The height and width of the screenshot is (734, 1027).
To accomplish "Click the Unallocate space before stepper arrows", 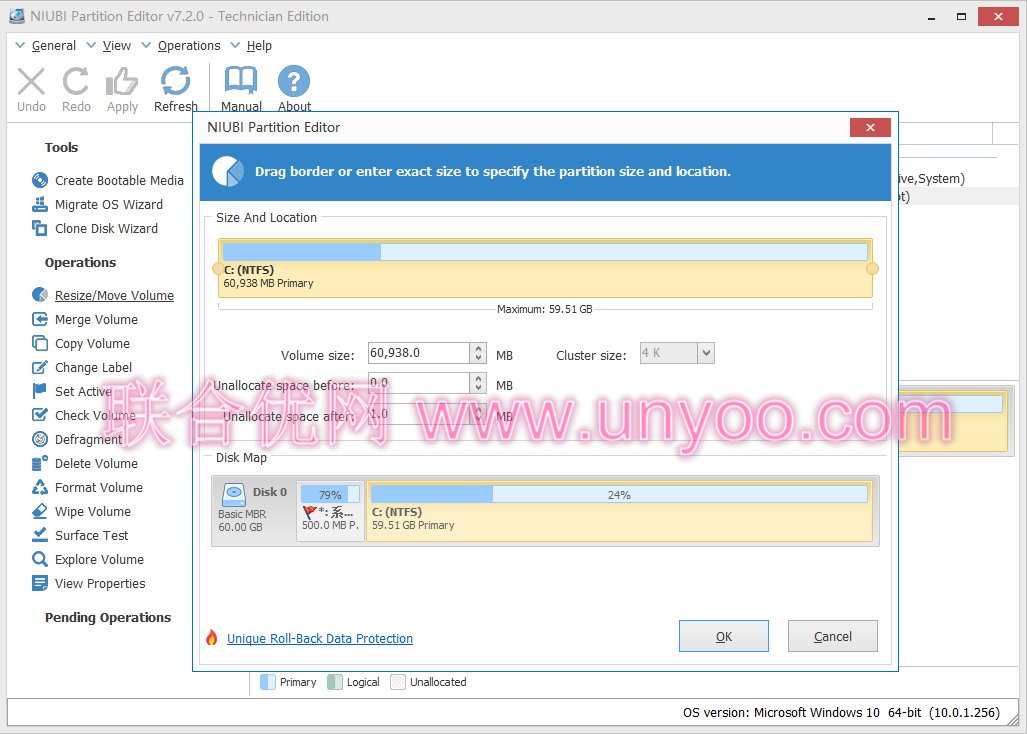I will [x=479, y=382].
